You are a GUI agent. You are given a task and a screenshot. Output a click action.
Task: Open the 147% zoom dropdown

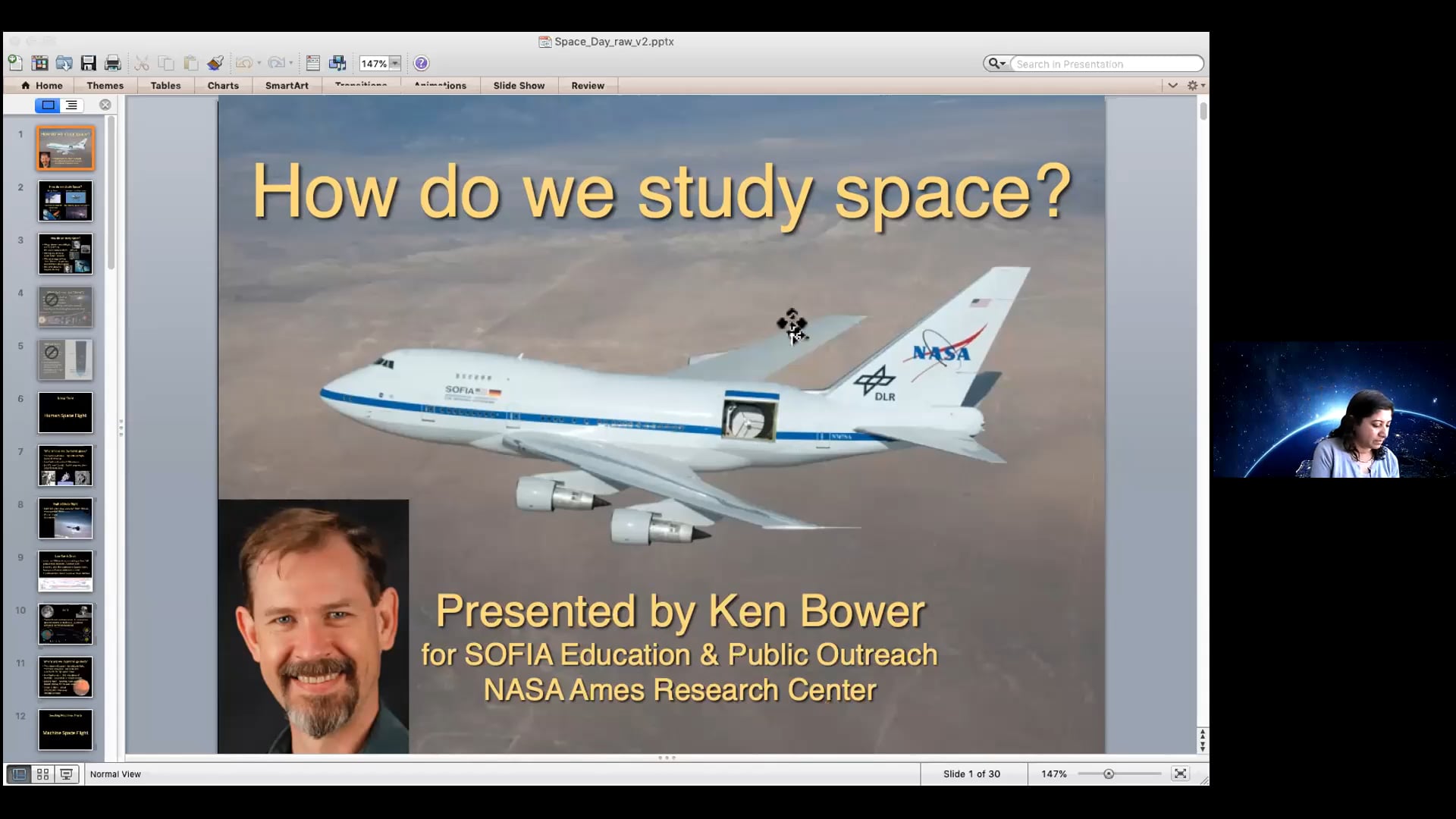pyautogui.click(x=395, y=64)
